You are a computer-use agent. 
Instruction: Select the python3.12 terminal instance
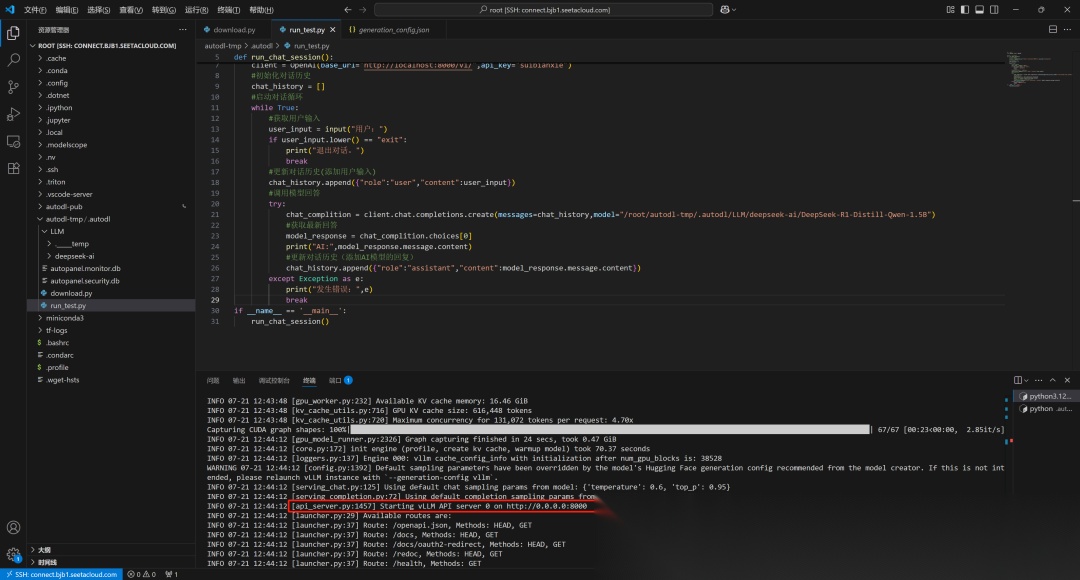tap(1045, 396)
